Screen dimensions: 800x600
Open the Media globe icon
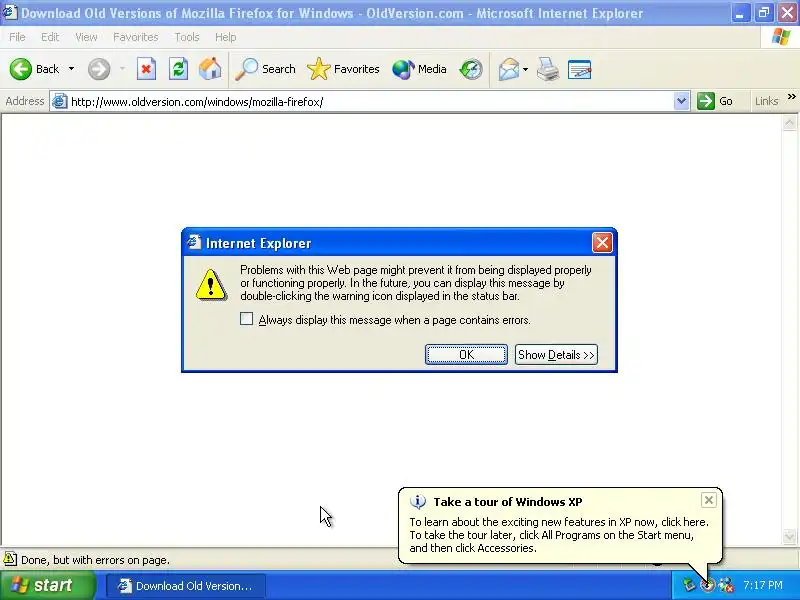tap(403, 69)
